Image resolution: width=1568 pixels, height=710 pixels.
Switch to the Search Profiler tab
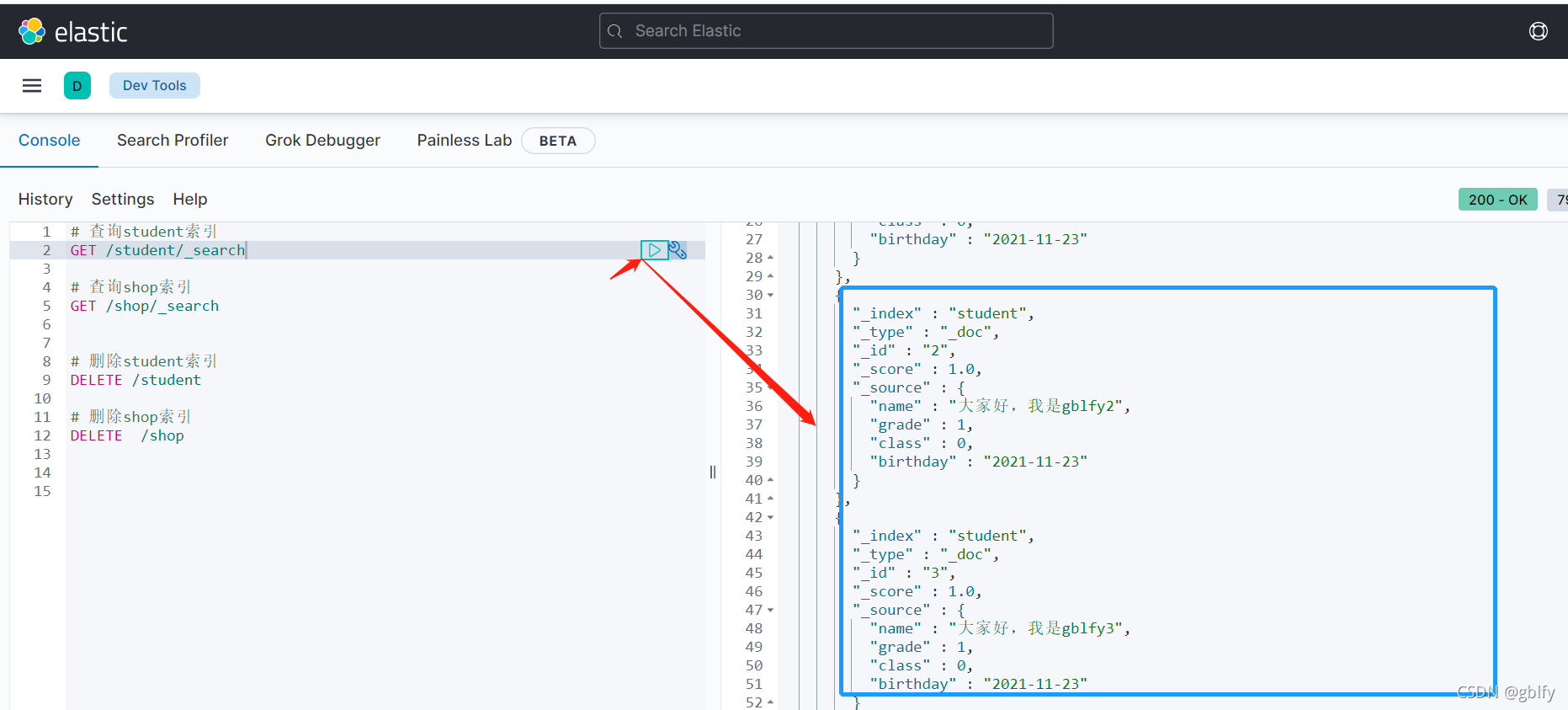click(x=173, y=140)
